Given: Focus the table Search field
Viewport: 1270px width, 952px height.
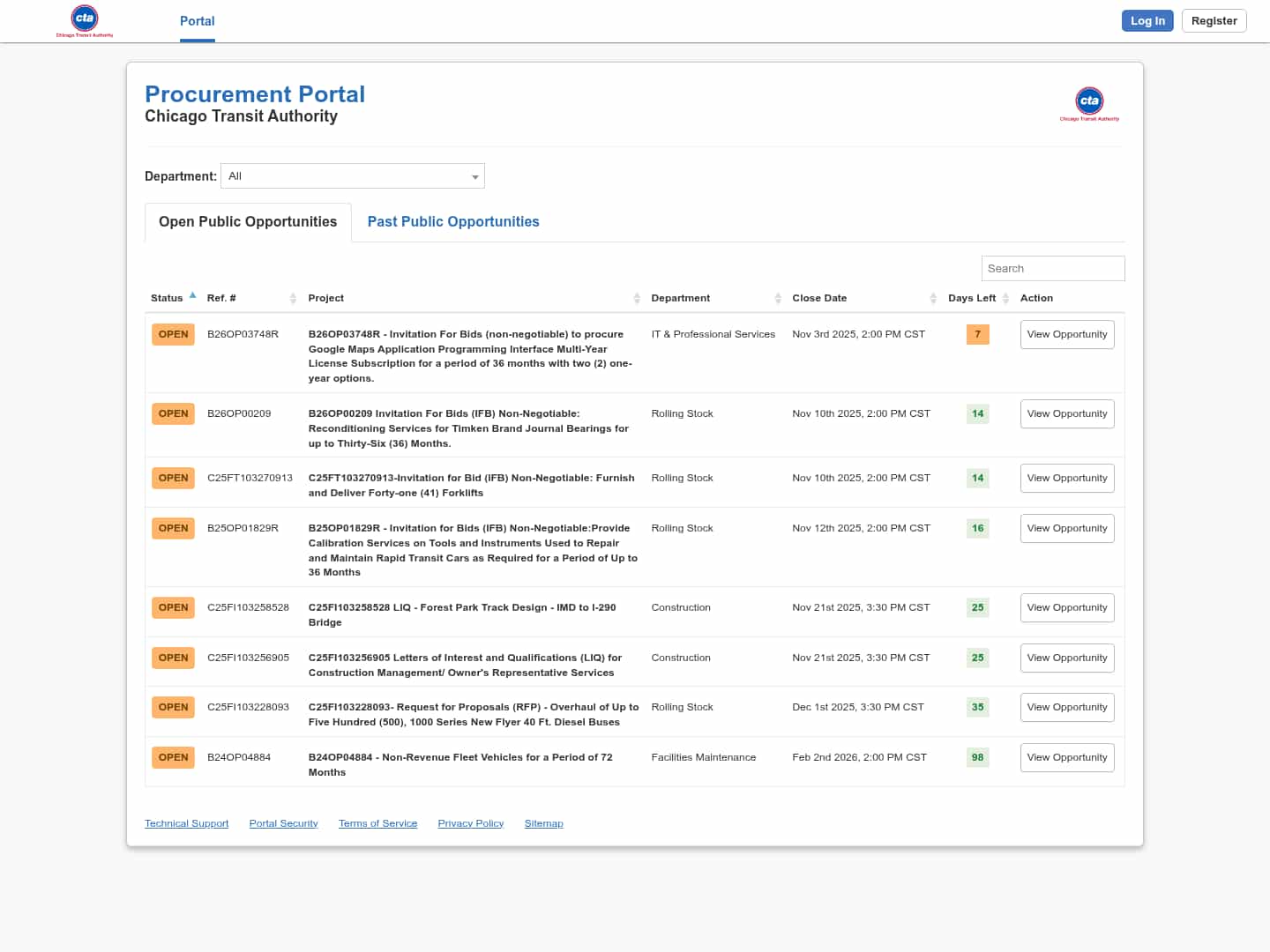Looking at the screenshot, I should (x=1052, y=269).
